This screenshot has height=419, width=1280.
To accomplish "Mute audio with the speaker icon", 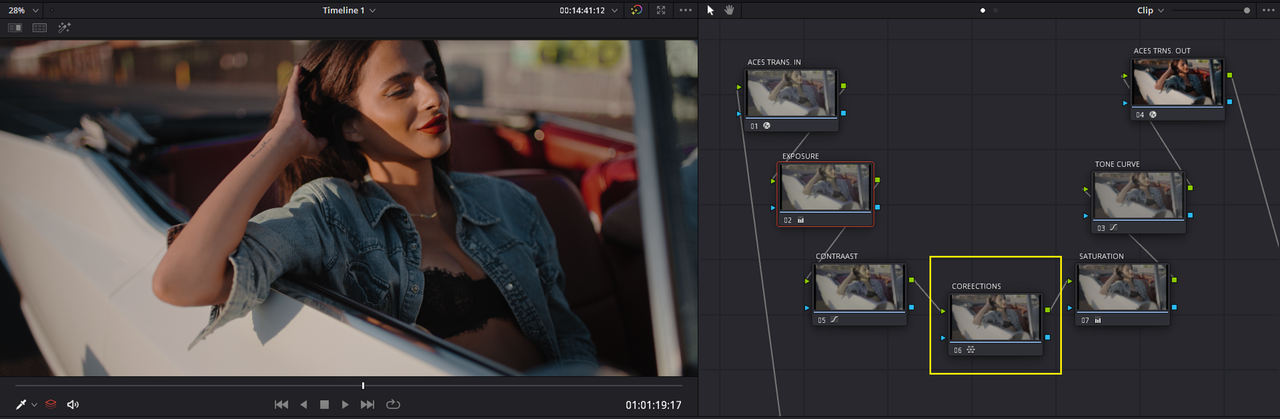I will pyautogui.click(x=73, y=404).
